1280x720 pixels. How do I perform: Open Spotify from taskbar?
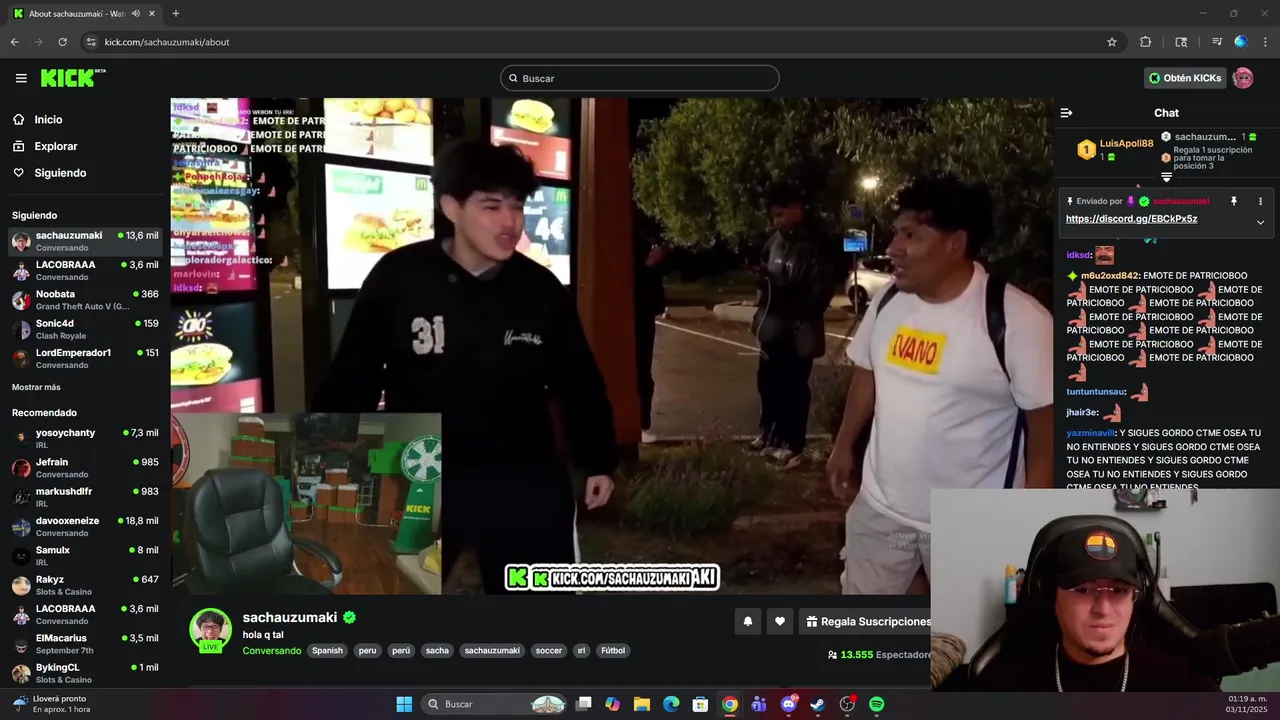877,704
